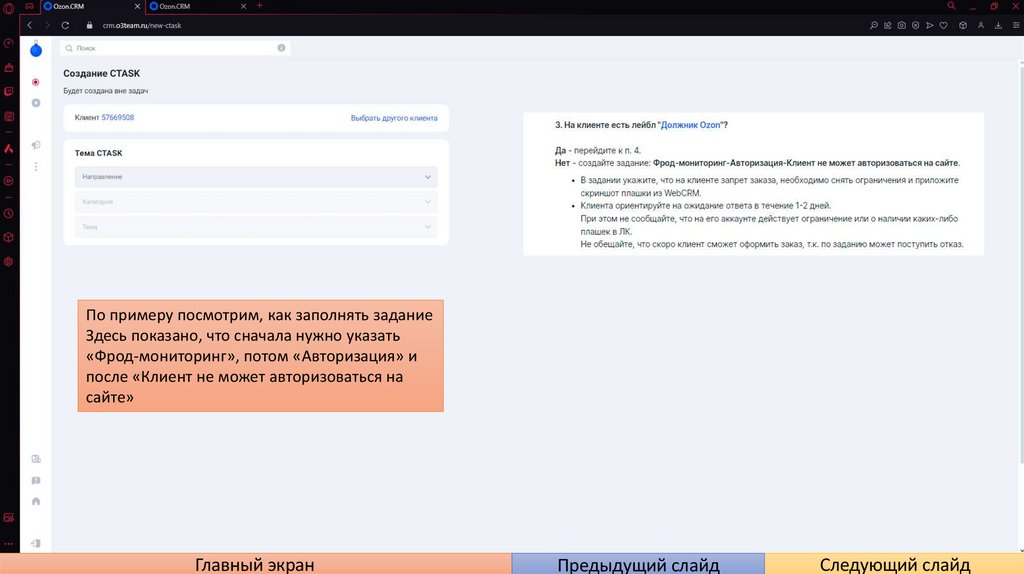Open the megaphone announcements icon in CRM sidebar
The image size is (1024, 574).
click(x=36, y=145)
